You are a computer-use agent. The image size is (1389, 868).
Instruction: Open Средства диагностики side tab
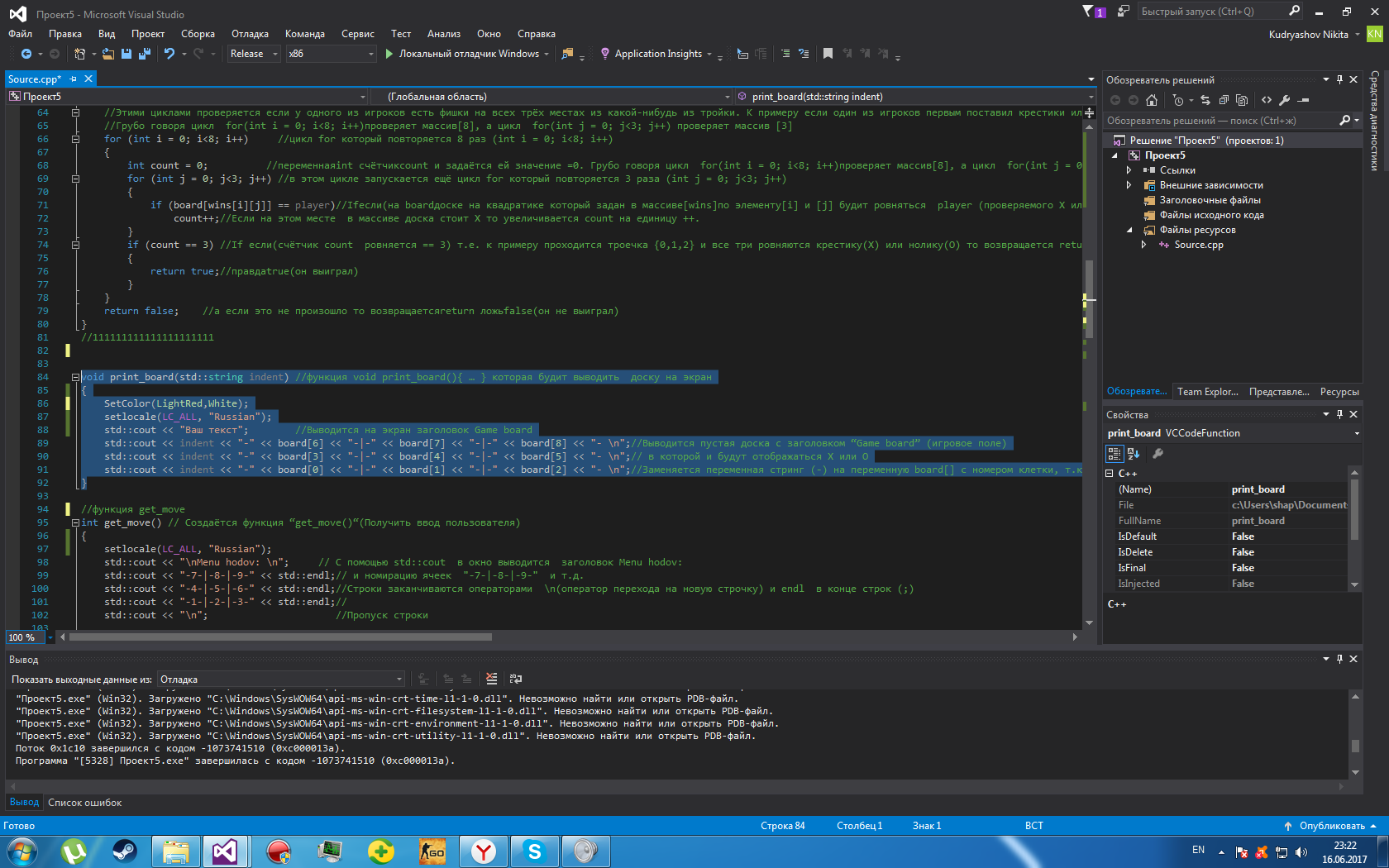tap(1375, 121)
